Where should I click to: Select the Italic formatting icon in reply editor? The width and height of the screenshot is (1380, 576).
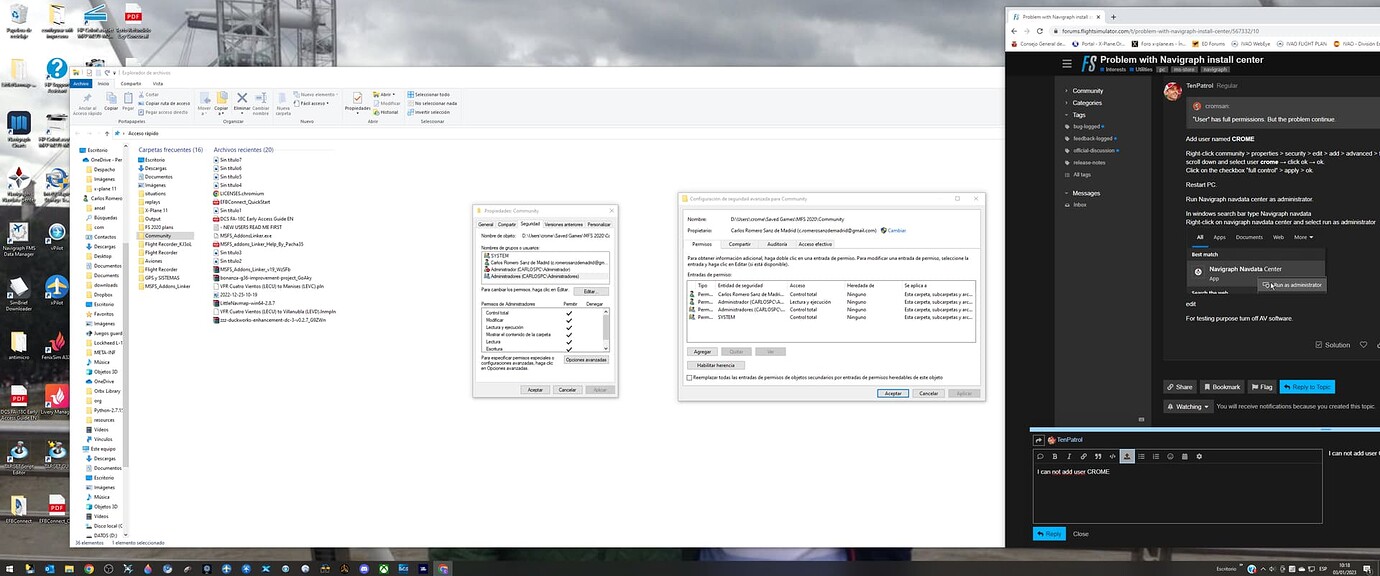1070,456
